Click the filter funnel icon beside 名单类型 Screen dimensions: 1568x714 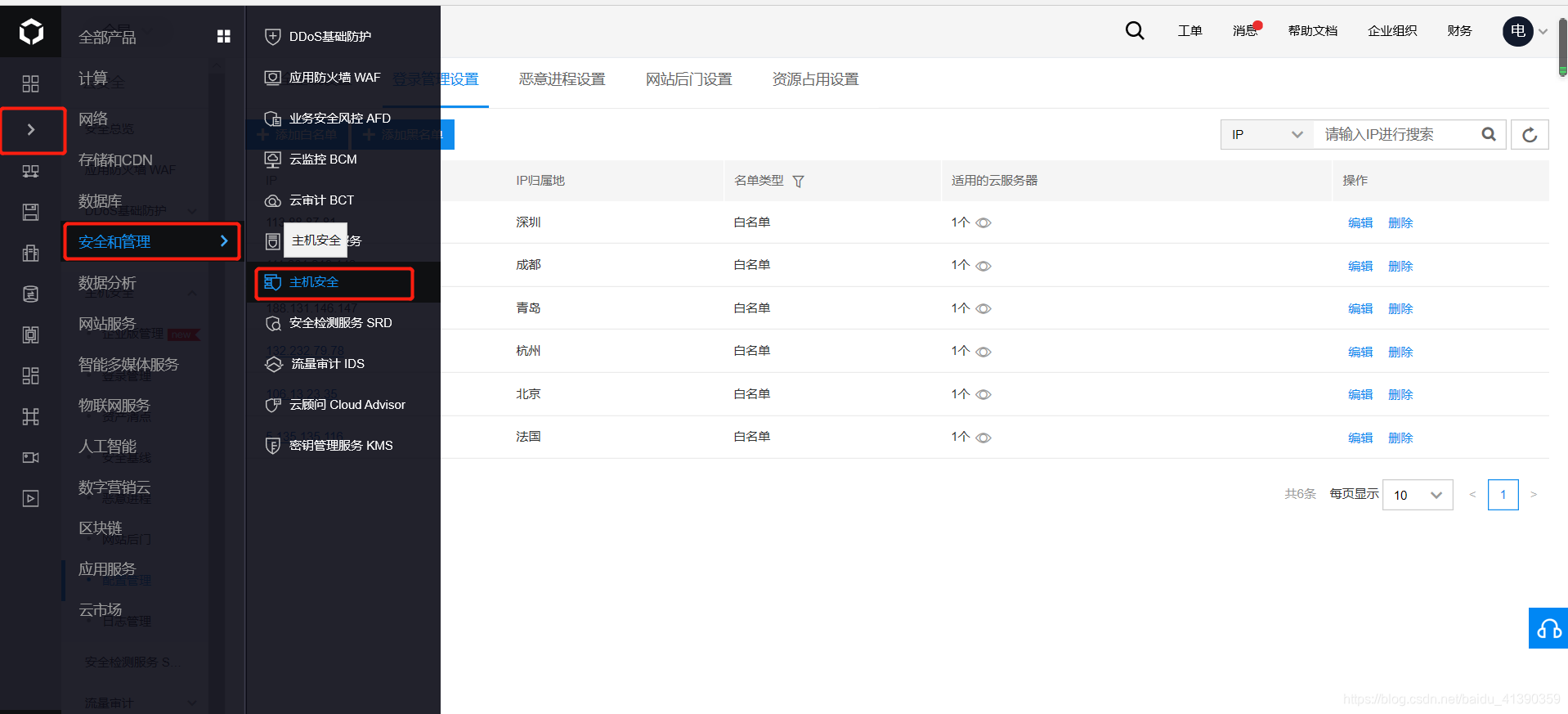click(x=798, y=182)
